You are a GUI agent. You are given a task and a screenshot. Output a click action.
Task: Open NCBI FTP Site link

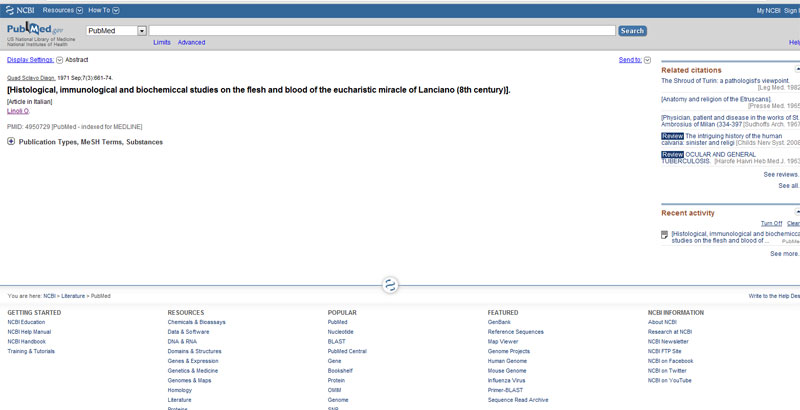pos(664,351)
